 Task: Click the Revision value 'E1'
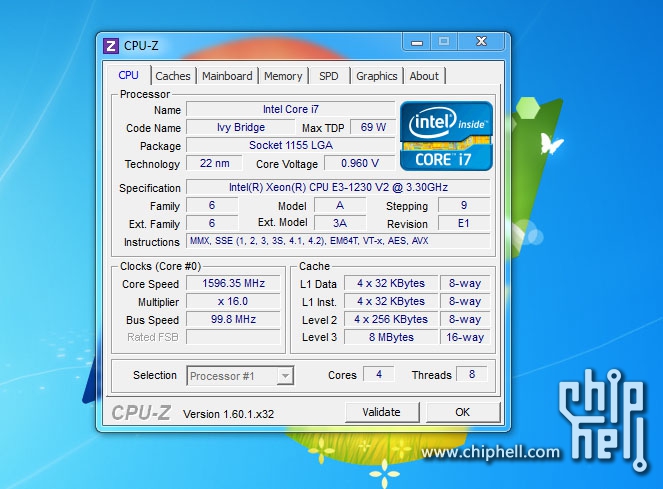tap(464, 223)
